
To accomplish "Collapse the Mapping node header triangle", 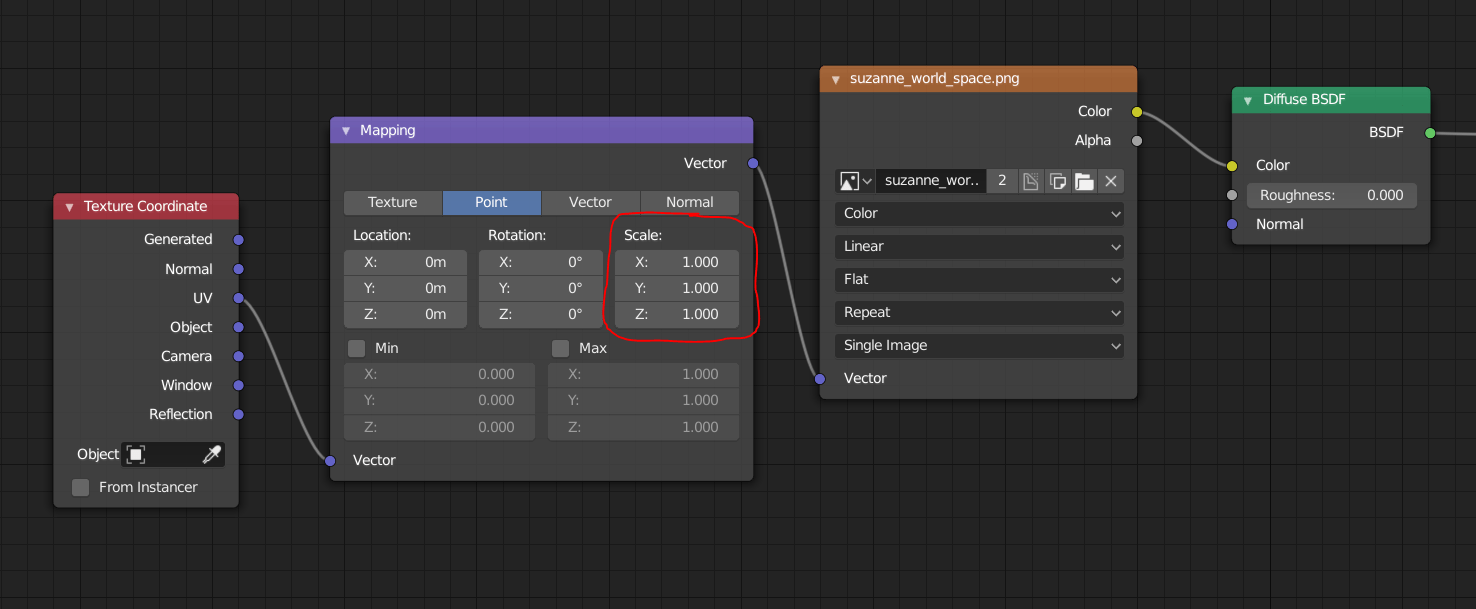I will [345, 129].
